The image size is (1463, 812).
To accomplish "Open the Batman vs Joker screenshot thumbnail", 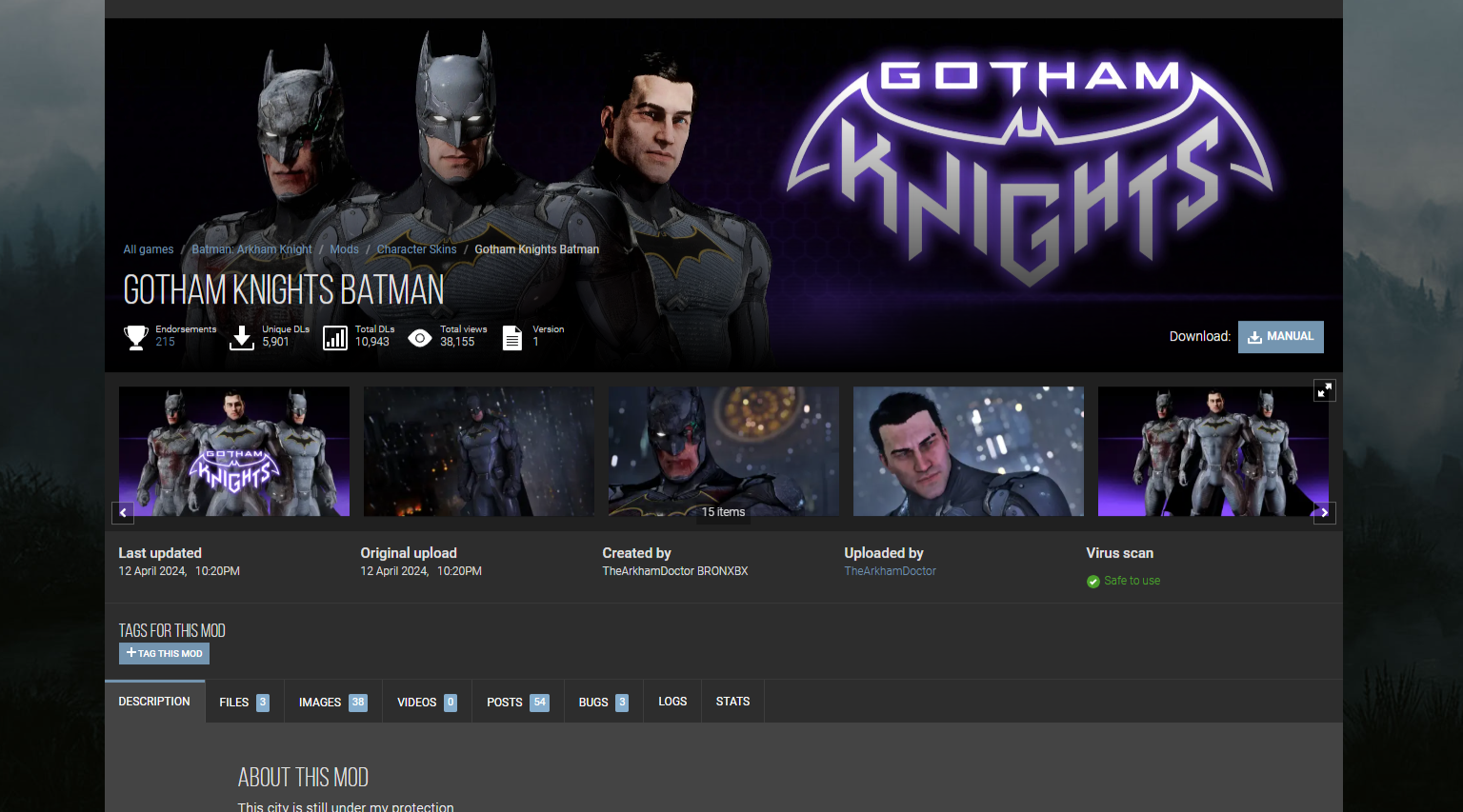I will coord(723,451).
